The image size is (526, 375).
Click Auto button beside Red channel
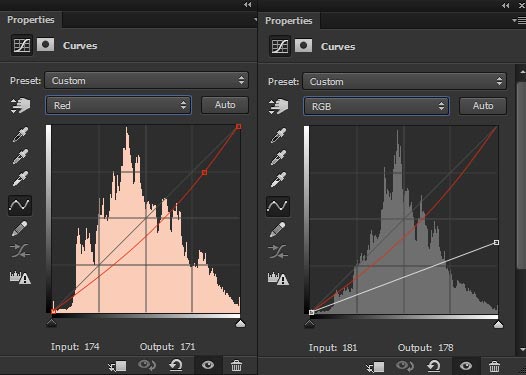pos(225,105)
